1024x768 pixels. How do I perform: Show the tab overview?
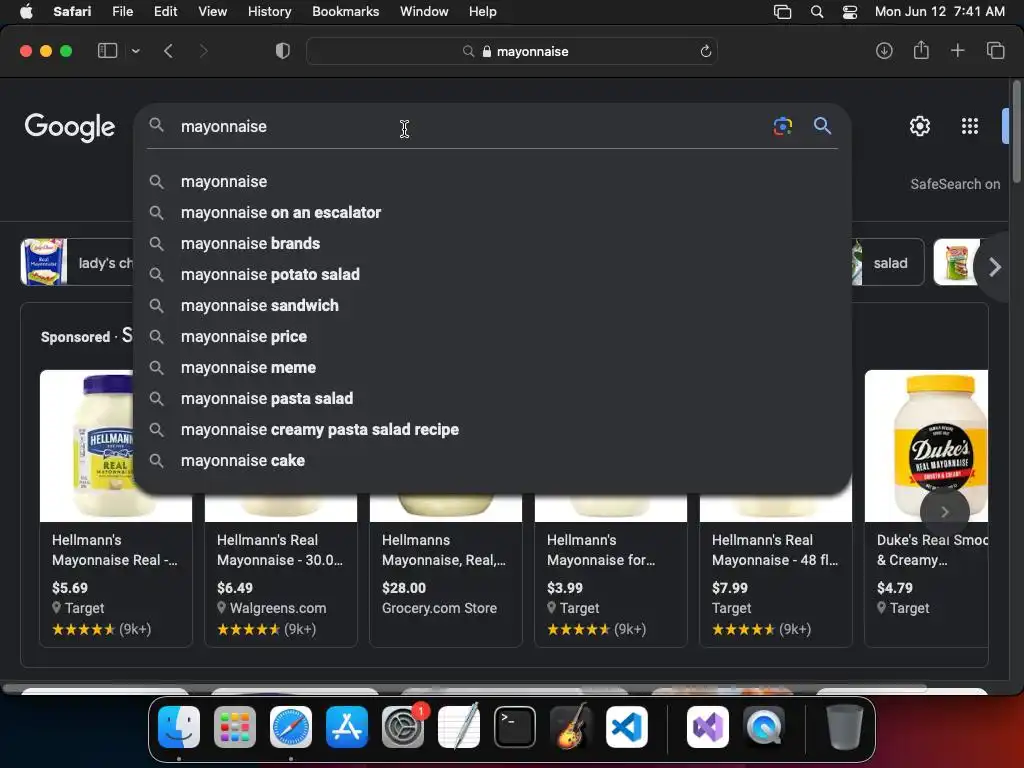995,51
